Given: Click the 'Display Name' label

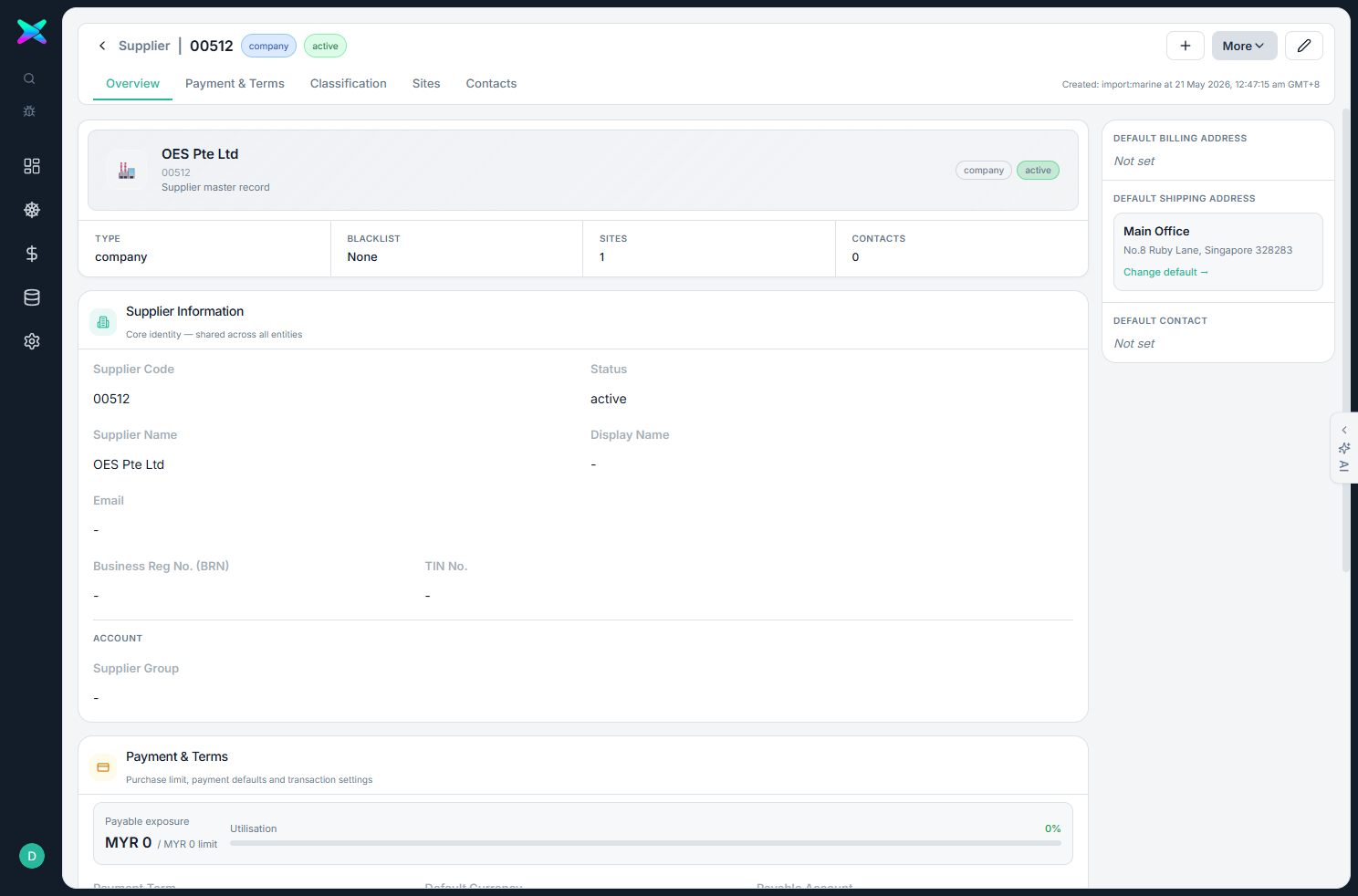Looking at the screenshot, I should [630, 434].
